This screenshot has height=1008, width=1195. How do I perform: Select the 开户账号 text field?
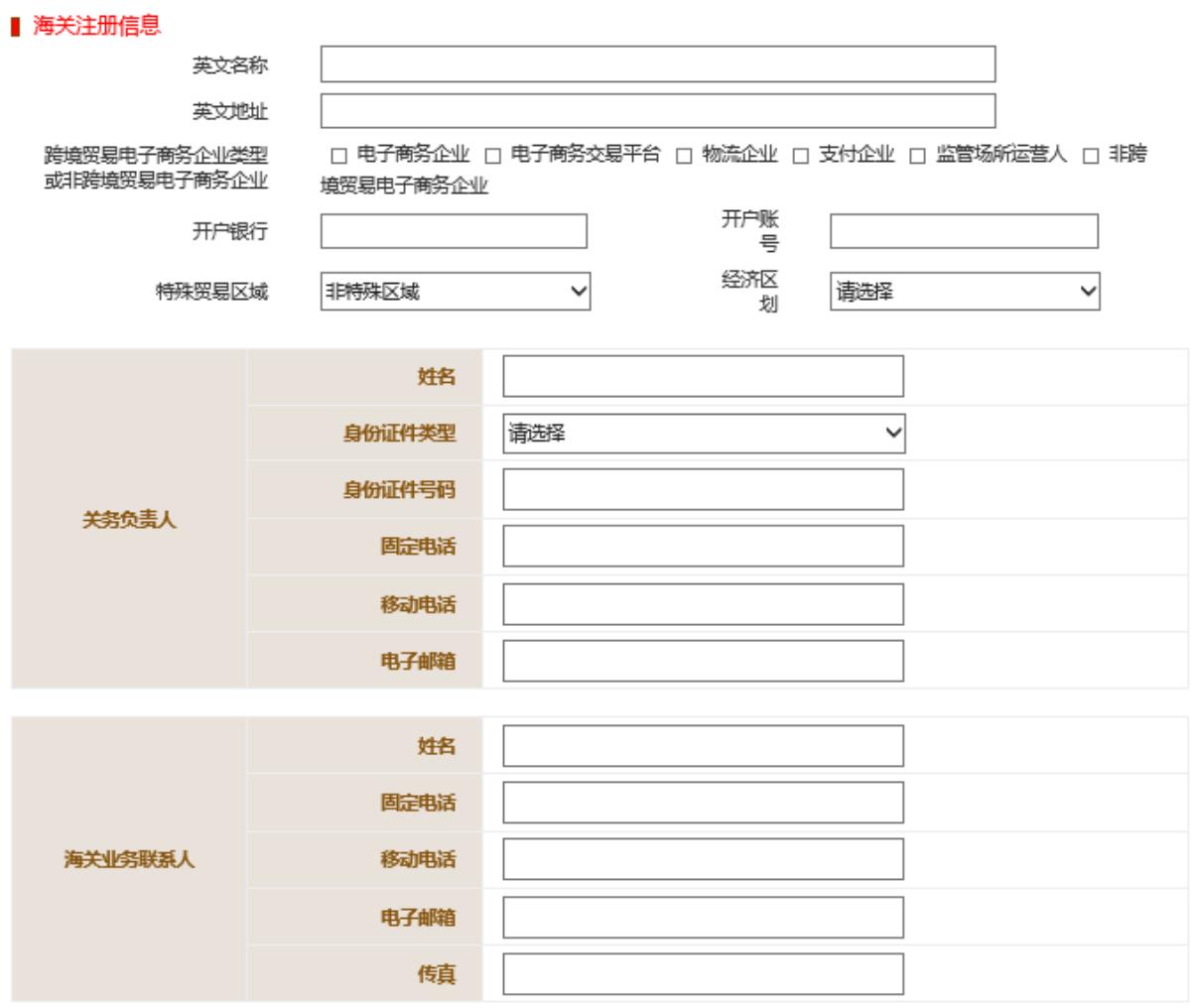click(x=964, y=231)
